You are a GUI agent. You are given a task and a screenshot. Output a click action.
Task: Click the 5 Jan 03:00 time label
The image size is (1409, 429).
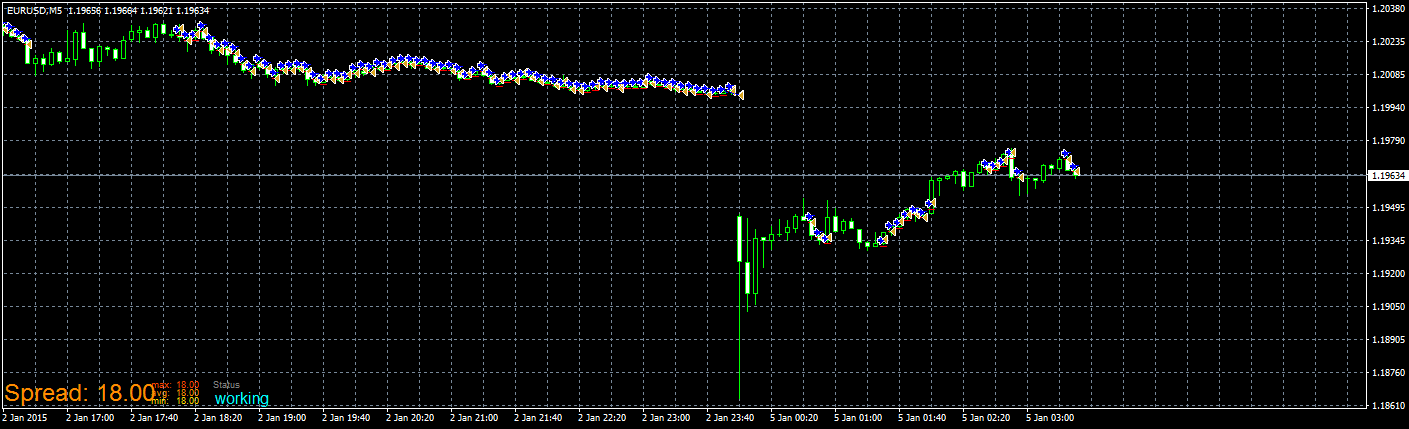point(1050,418)
